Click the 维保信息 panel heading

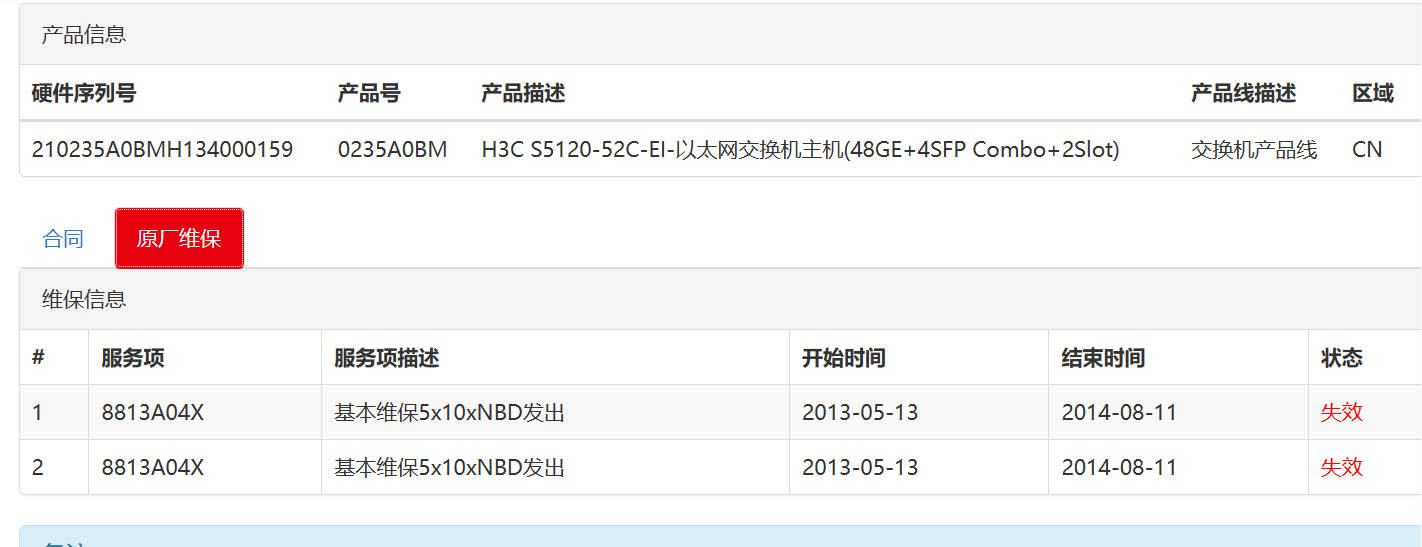(x=84, y=299)
